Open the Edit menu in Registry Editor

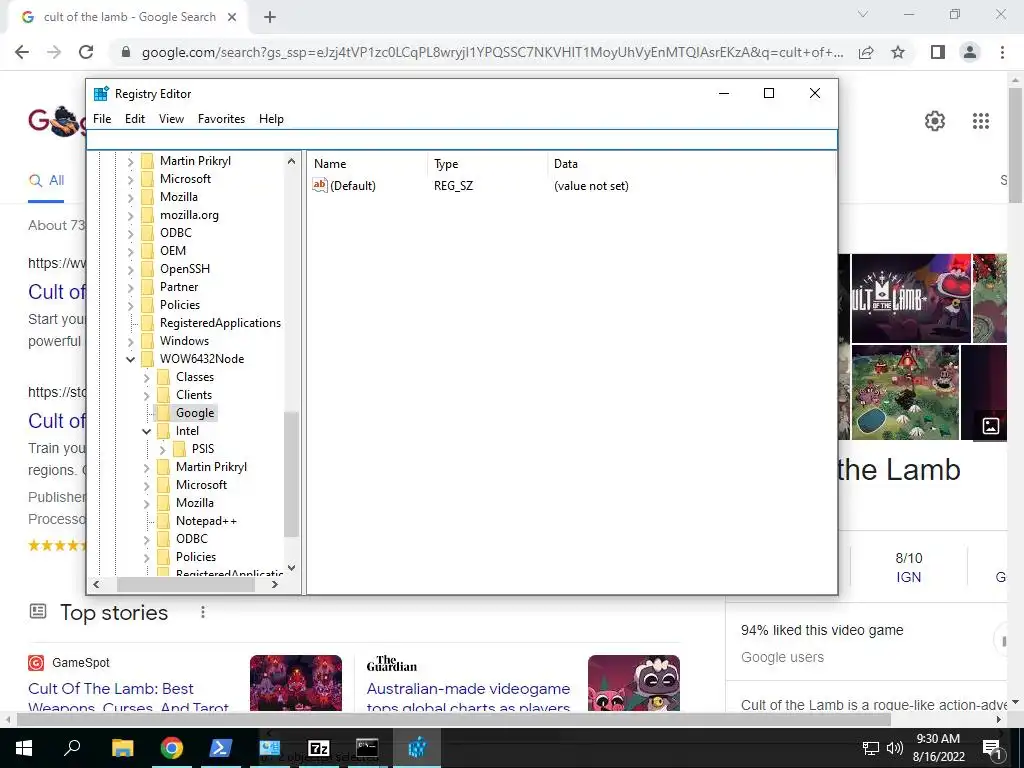tap(135, 119)
